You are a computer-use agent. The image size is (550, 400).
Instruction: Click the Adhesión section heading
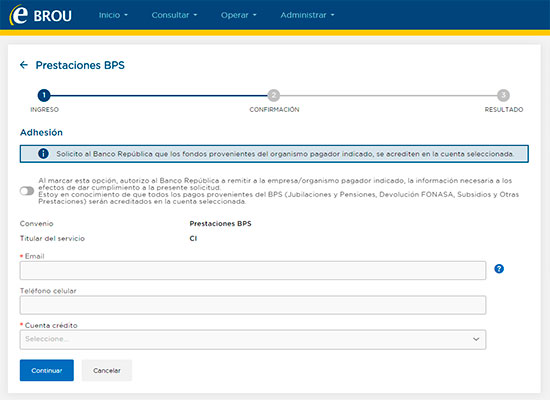tap(41, 132)
